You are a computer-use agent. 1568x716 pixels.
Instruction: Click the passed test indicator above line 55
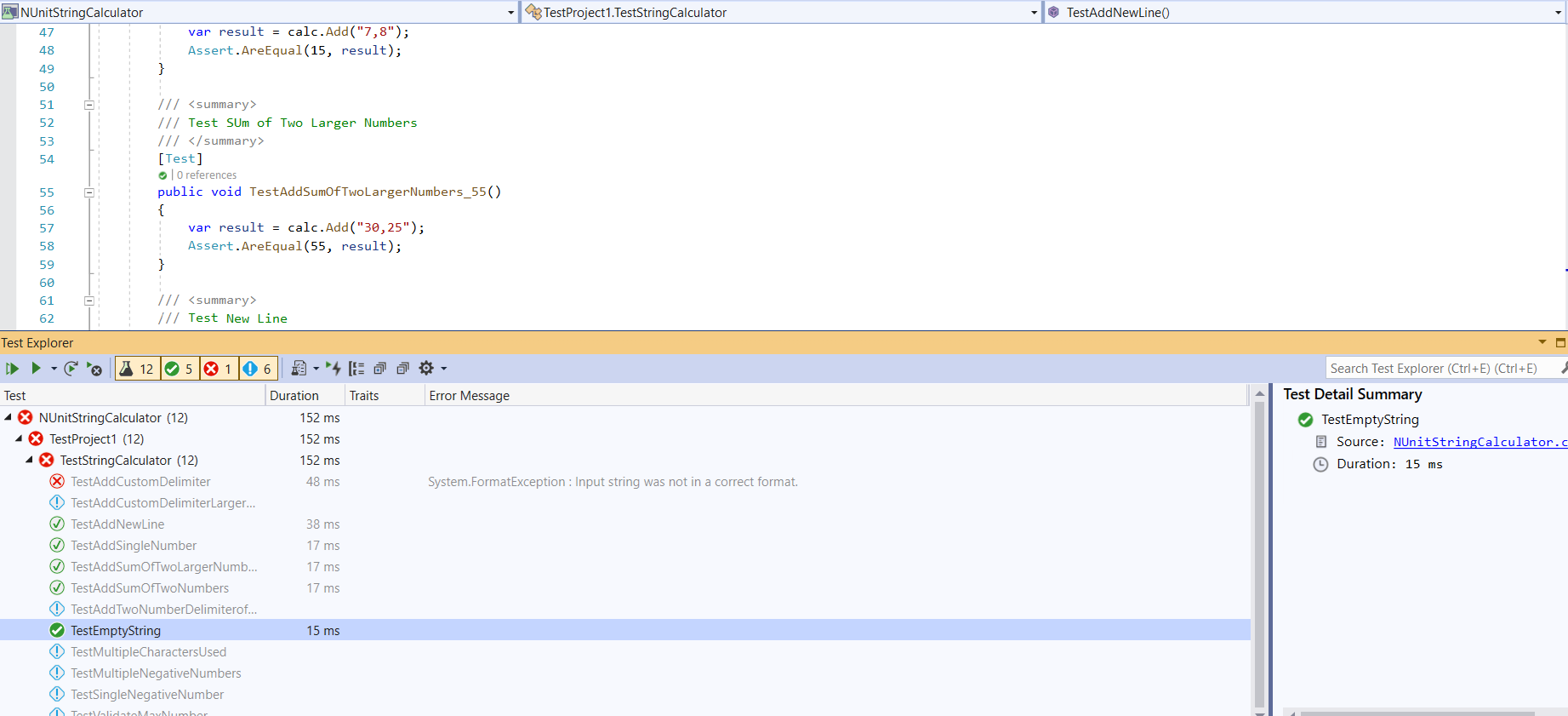point(163,175)
